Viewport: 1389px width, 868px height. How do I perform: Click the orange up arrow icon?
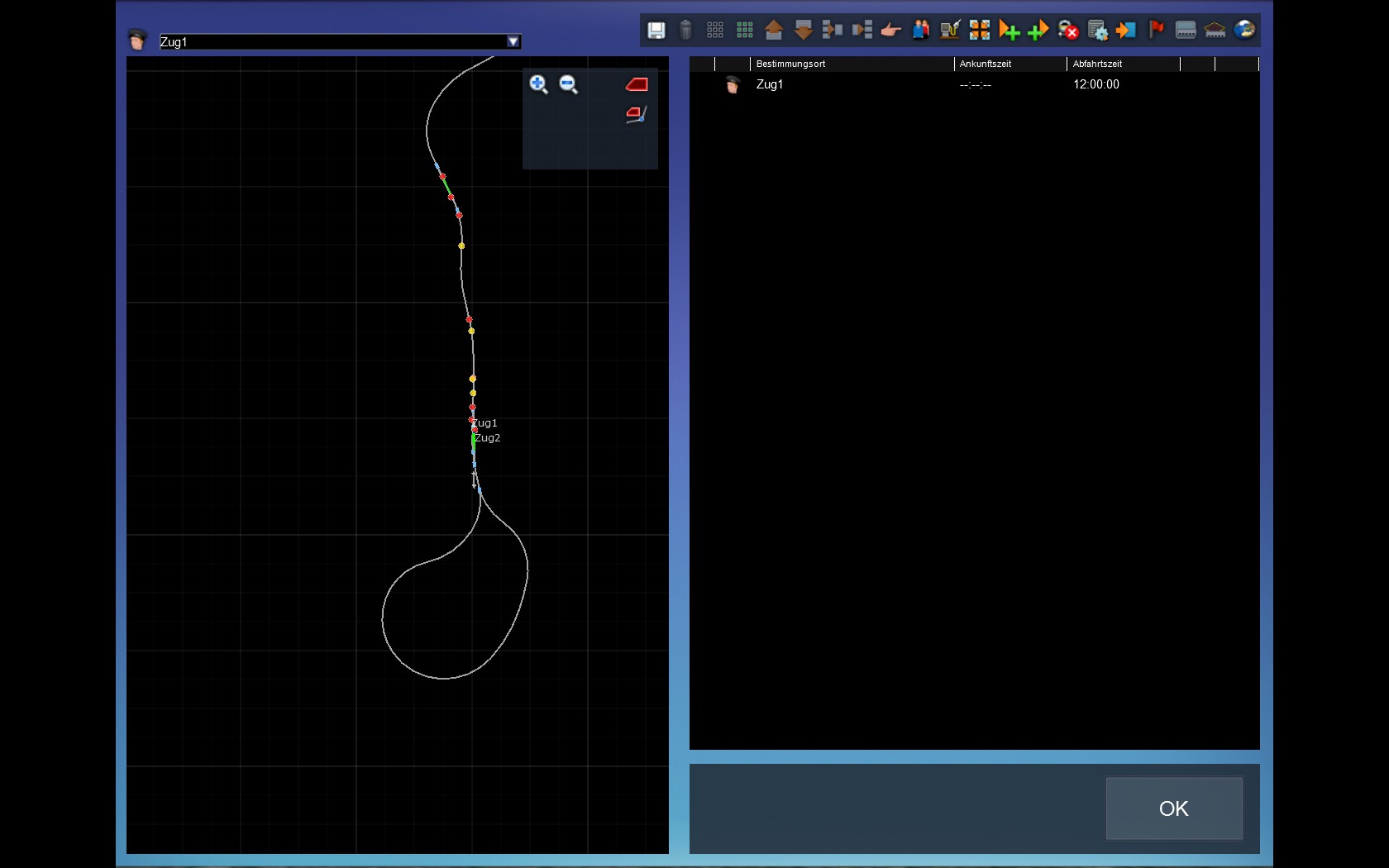click(774, 31)
